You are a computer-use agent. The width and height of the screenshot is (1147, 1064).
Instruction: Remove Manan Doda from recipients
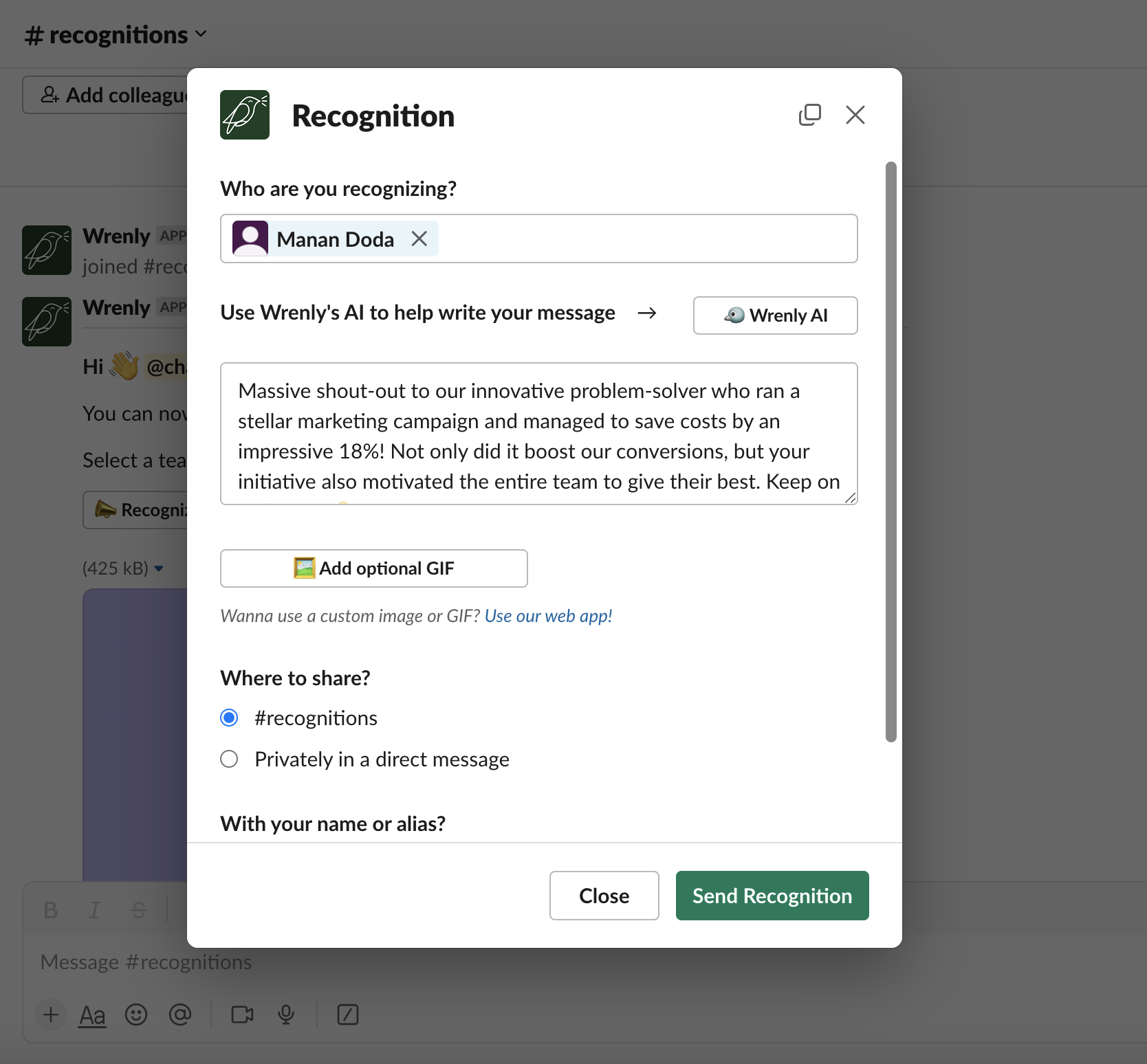(419, 239)
